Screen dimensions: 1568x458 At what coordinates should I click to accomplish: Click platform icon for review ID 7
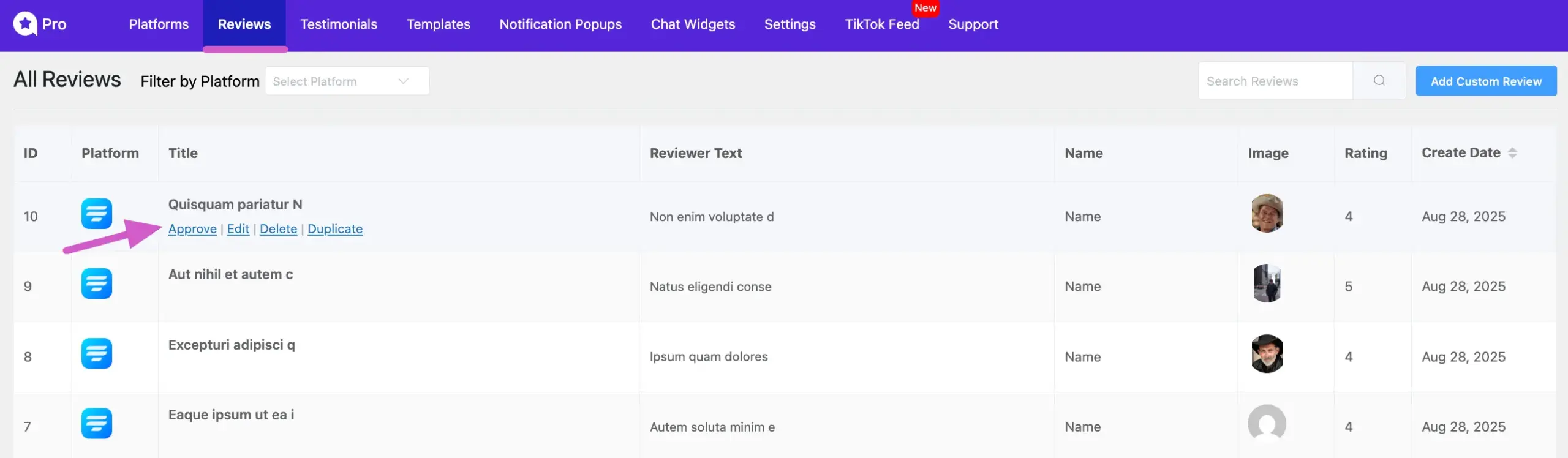point(97,423)
